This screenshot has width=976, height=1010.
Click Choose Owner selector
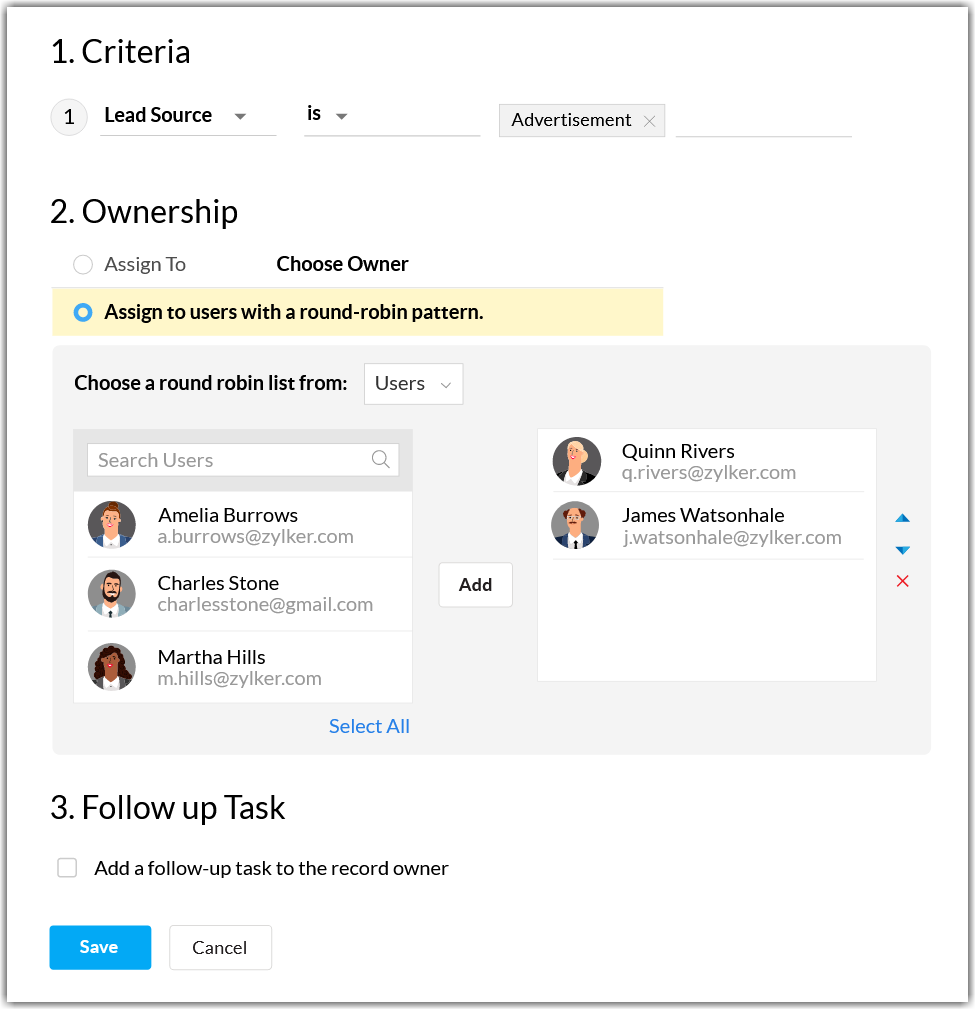pos(342,264)
